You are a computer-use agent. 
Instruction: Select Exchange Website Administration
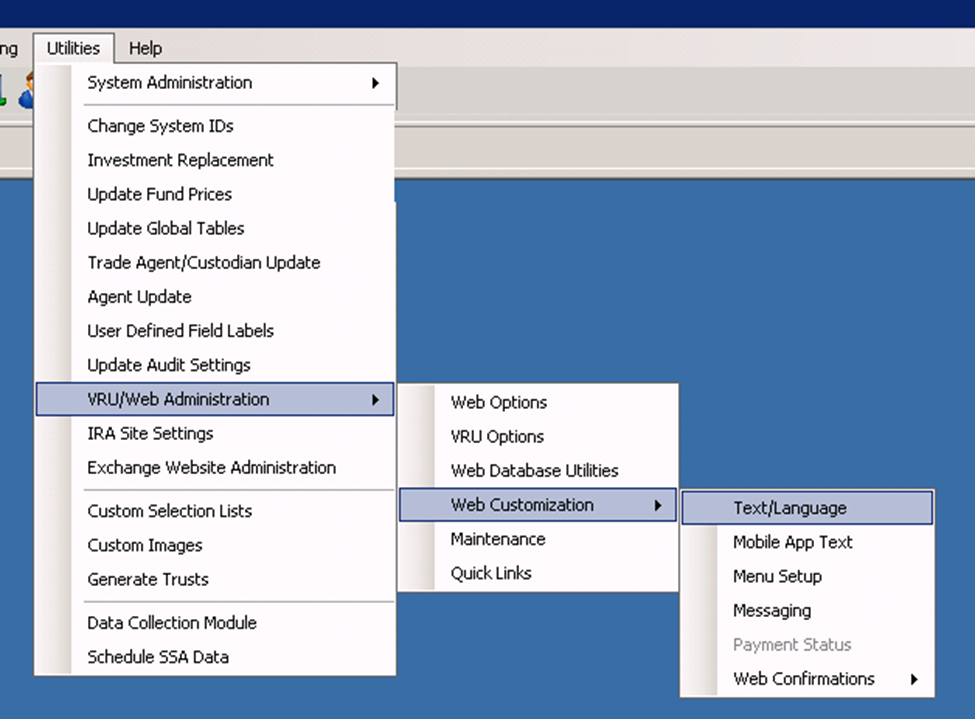coord(215,468)
